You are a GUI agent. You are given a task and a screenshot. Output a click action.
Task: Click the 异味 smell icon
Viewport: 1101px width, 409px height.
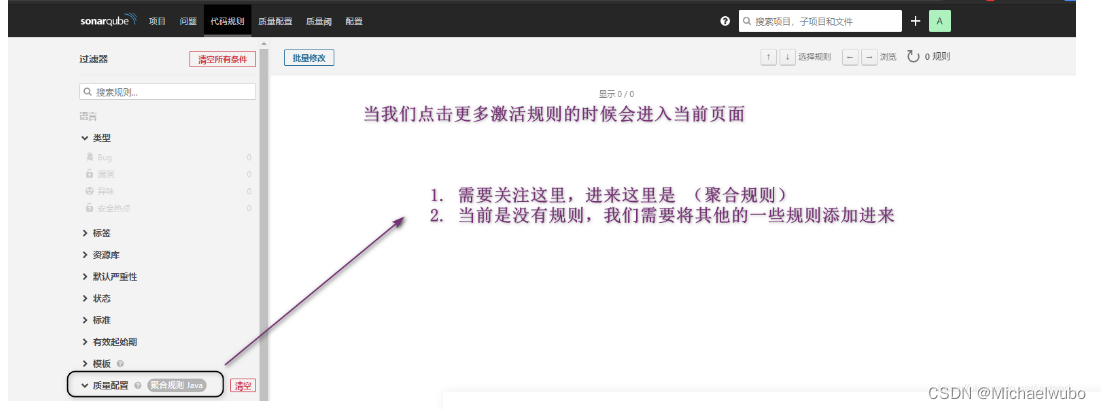pos(89,190)
